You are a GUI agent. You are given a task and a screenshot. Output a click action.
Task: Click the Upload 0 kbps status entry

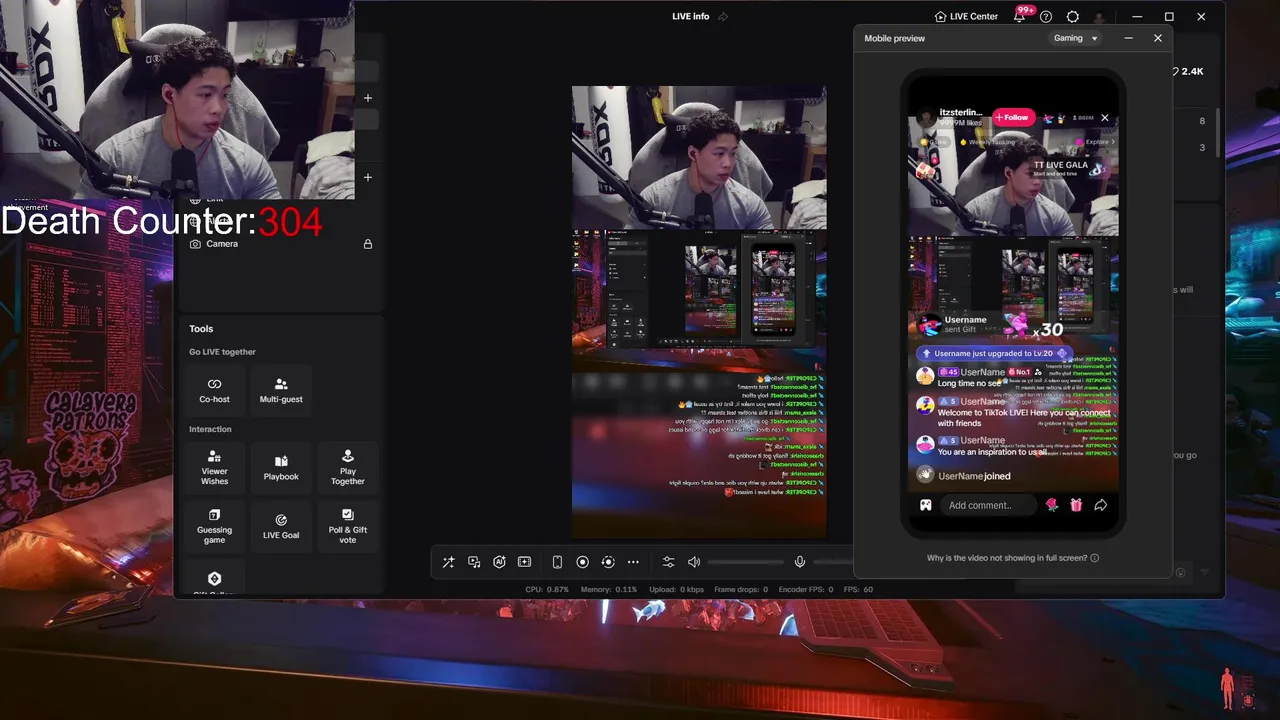(x=676, y=590)
